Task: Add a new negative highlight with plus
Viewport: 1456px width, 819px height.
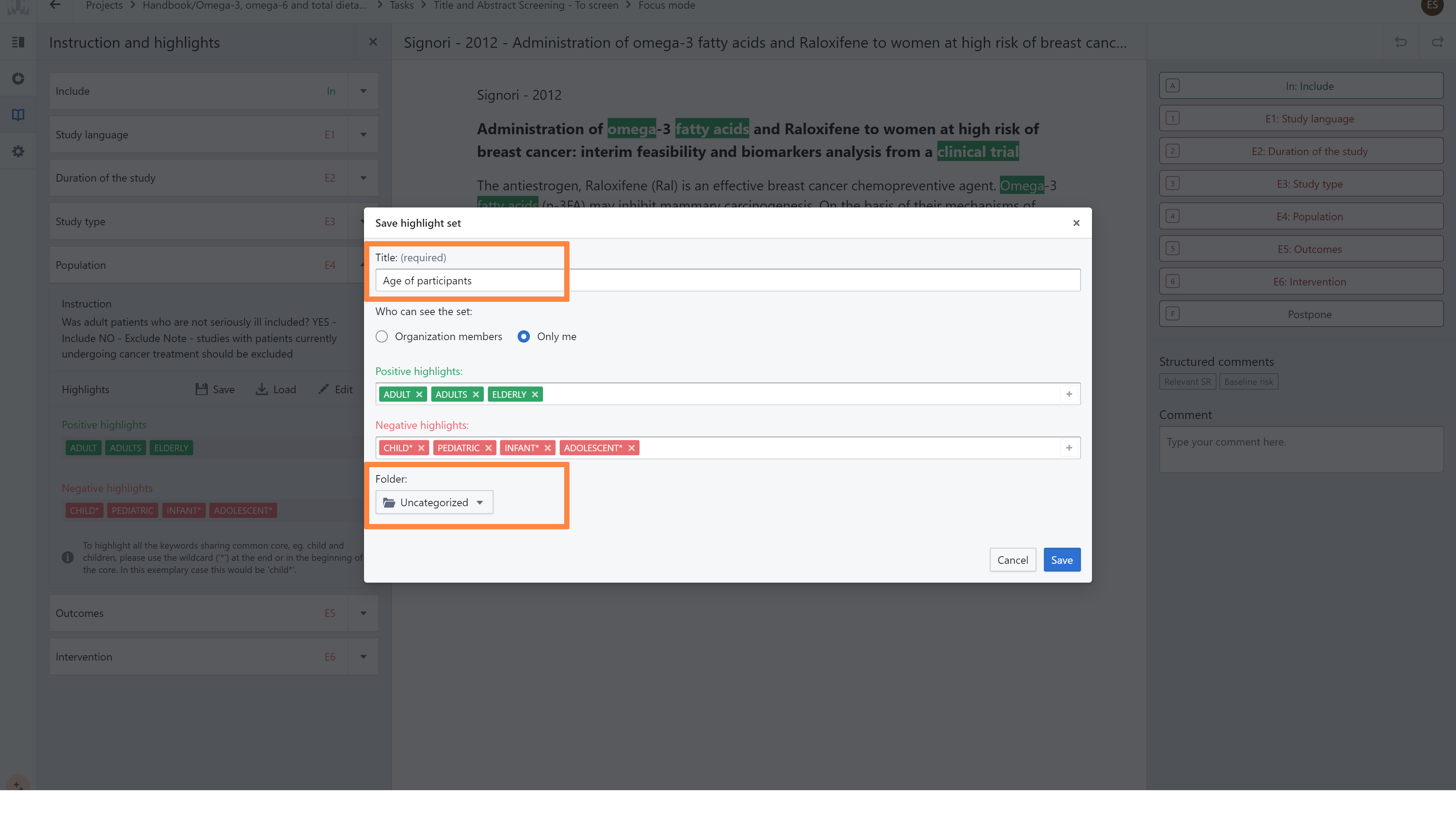Action: (x=1069, y=448)
